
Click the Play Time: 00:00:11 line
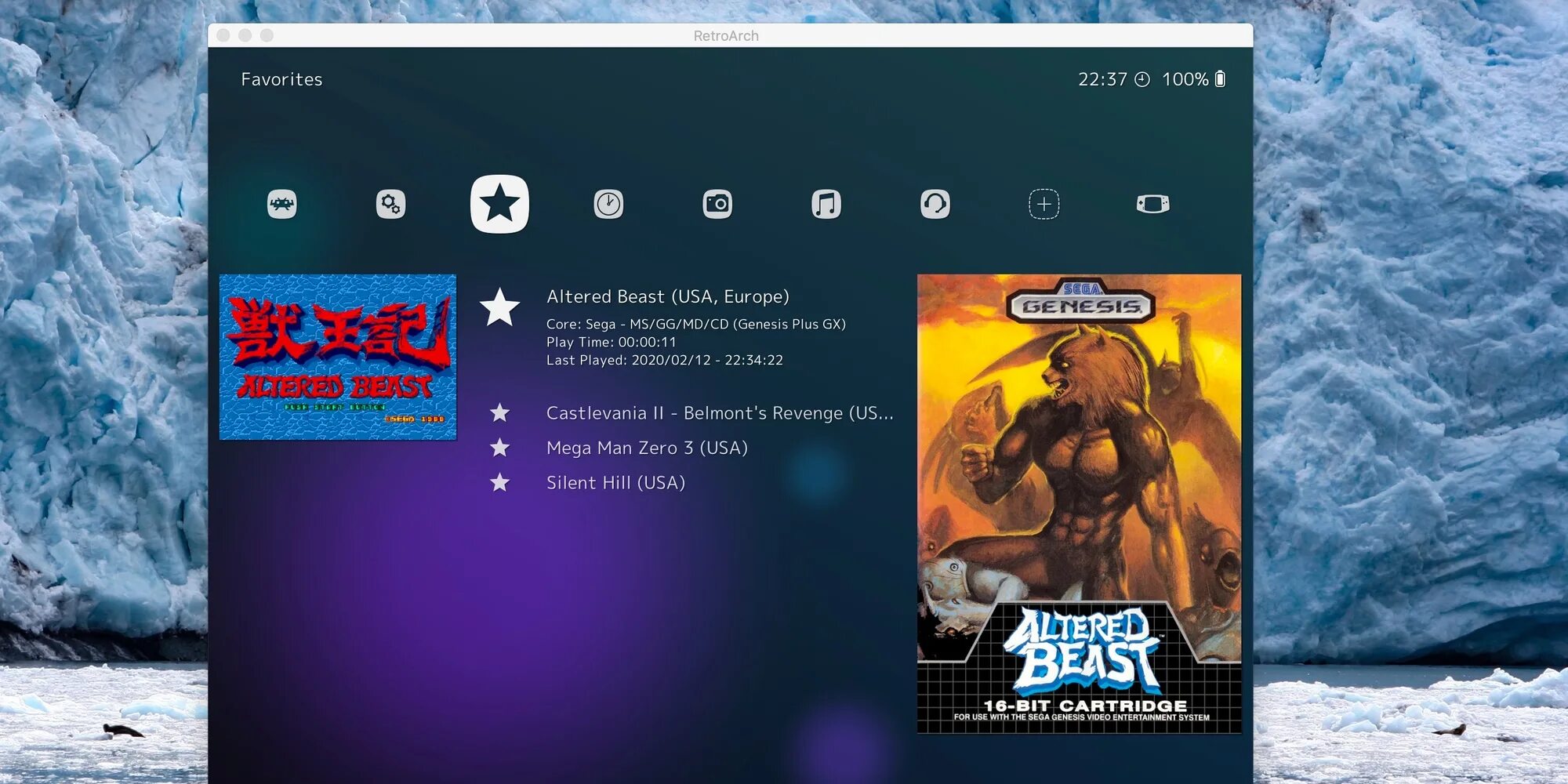pyautogui.click(x=612, y=342)
